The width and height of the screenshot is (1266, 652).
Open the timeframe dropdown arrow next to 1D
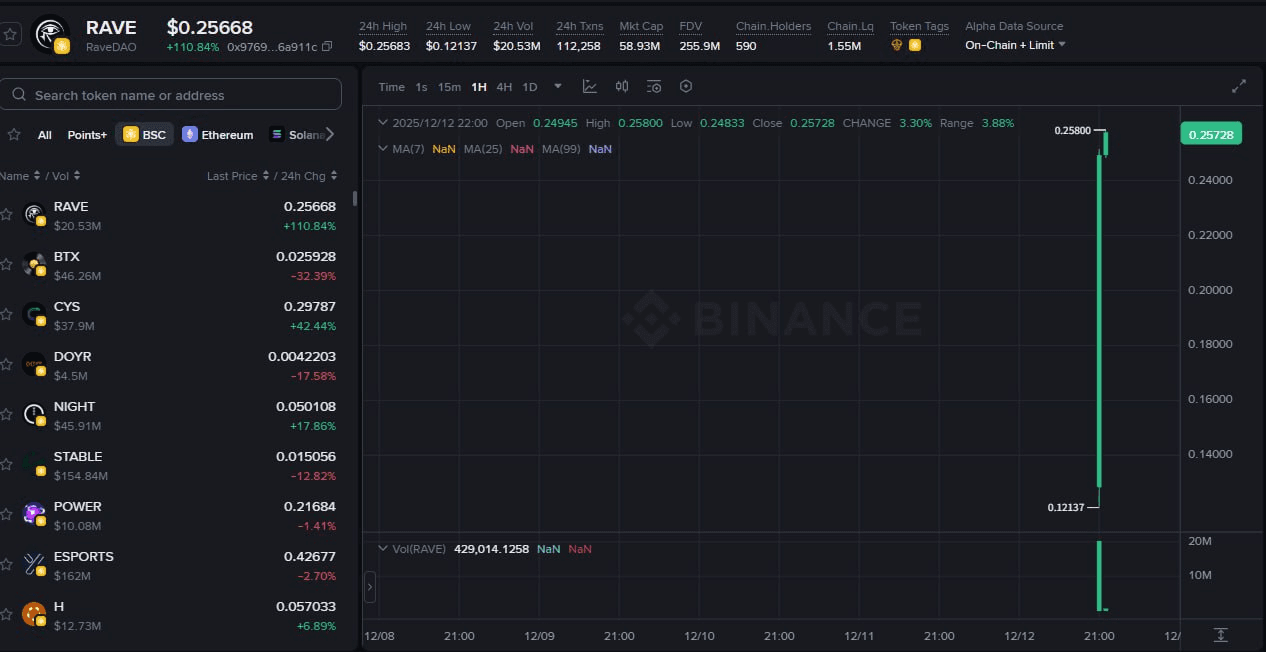pos(556,86)
